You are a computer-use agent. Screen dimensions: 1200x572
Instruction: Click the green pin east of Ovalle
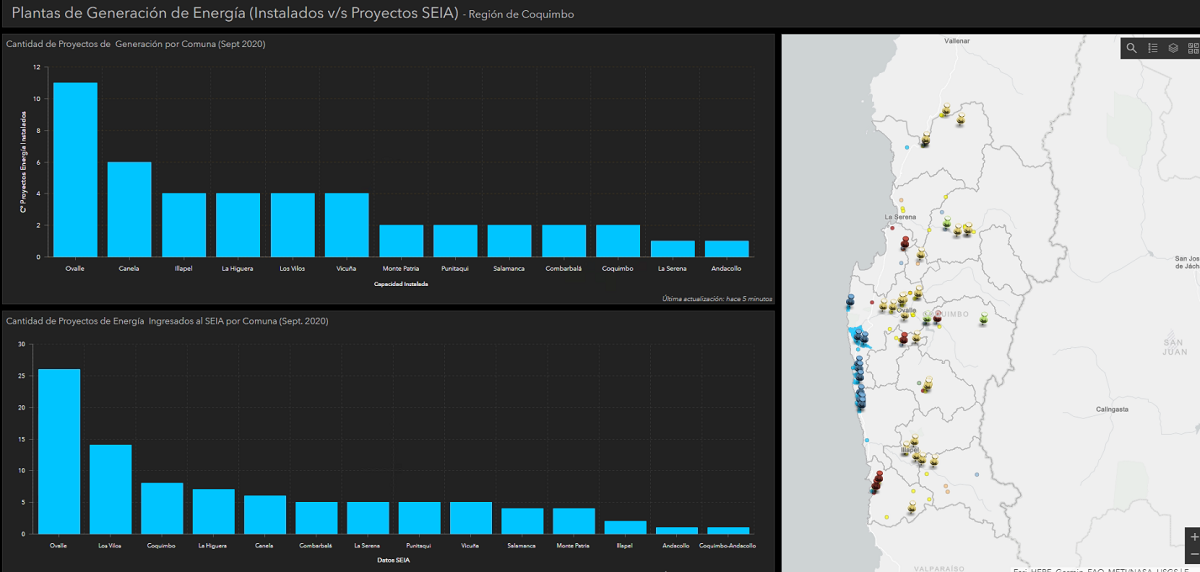coord(984,318)
